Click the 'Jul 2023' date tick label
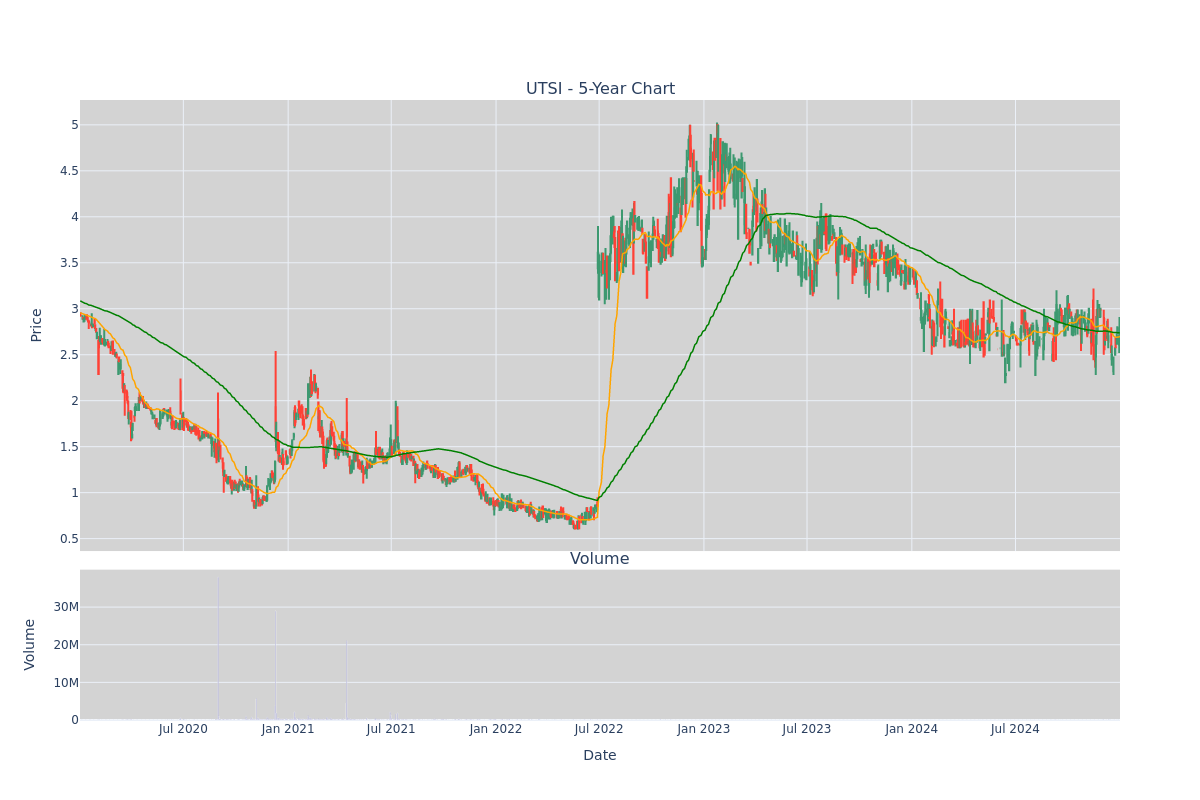Image resolution: width=1200 pixels, height=800 pixels. (807, 729)
